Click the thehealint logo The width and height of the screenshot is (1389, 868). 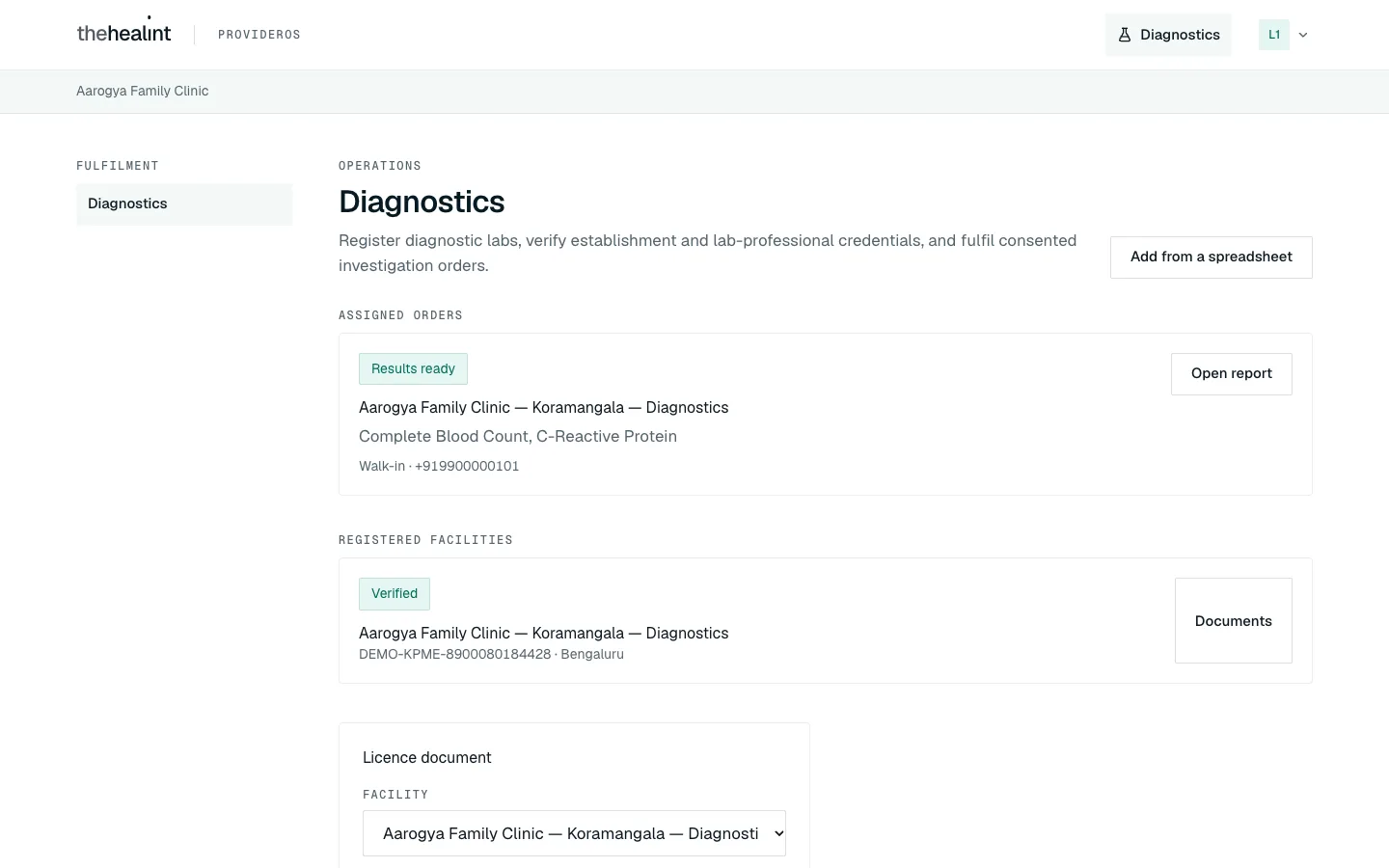click(x=123, y=33)
